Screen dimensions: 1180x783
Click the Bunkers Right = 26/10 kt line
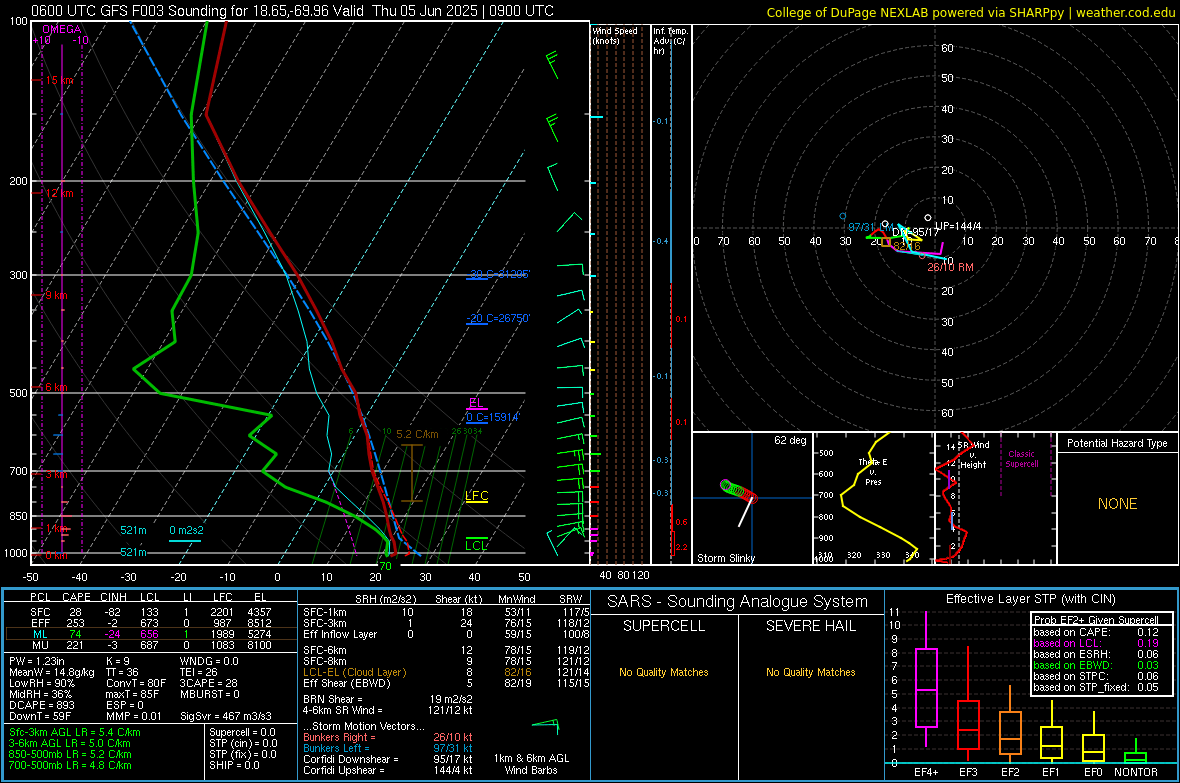[x=388, y=737]
